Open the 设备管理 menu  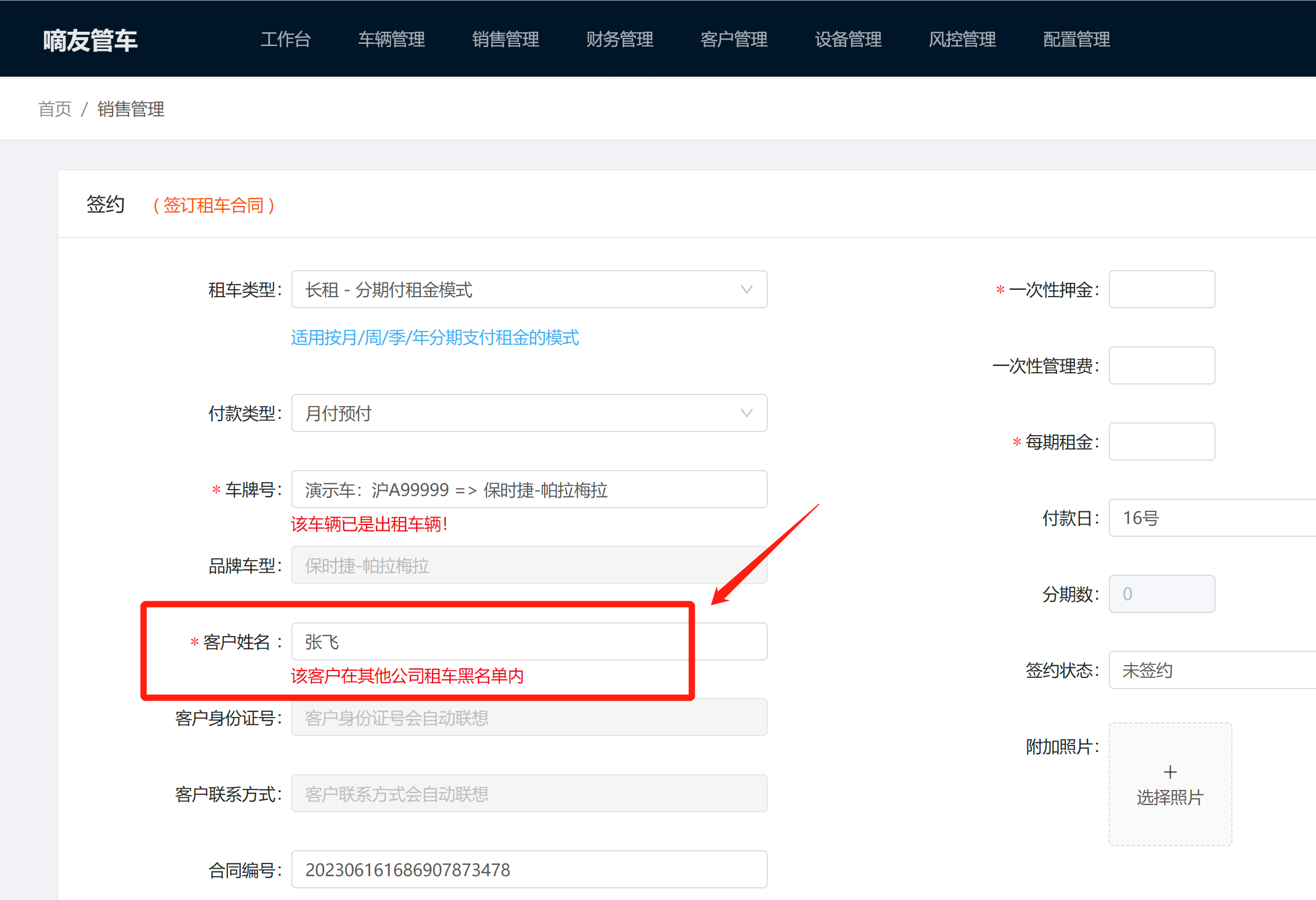point(848,39)
